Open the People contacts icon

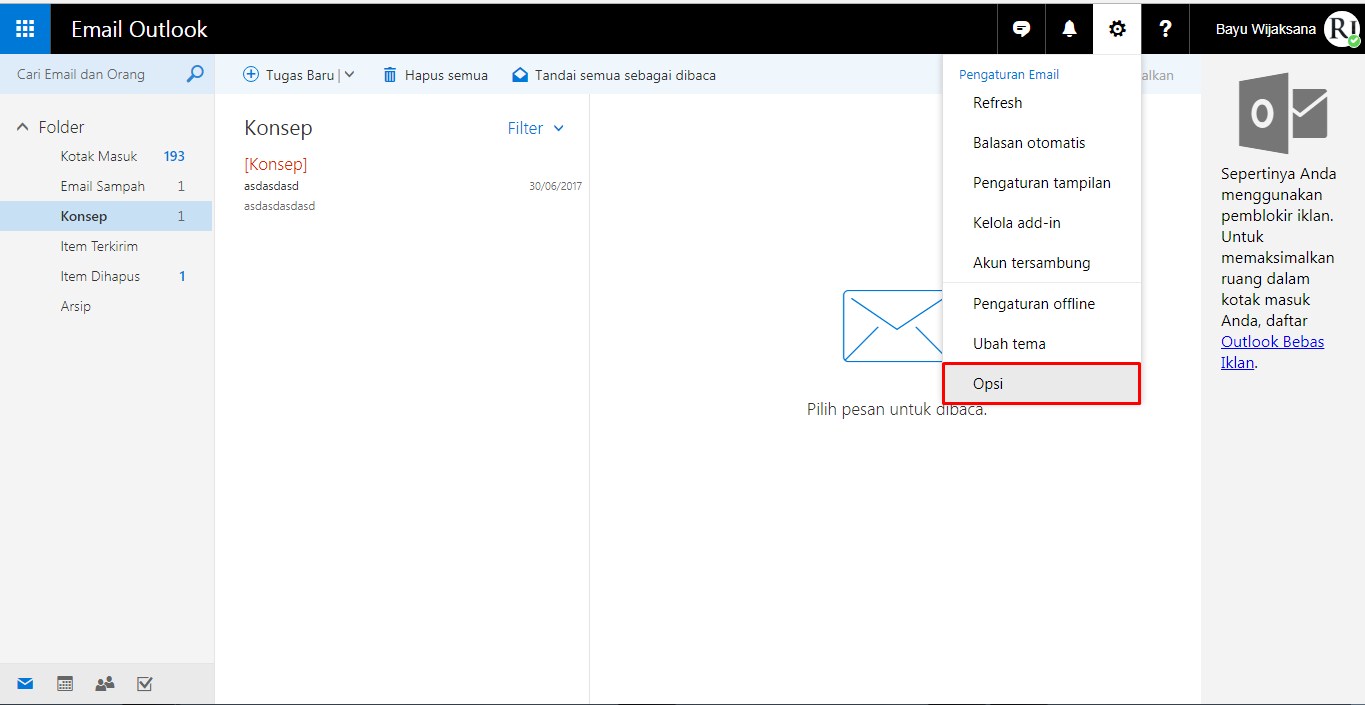[x=104, y=683]
